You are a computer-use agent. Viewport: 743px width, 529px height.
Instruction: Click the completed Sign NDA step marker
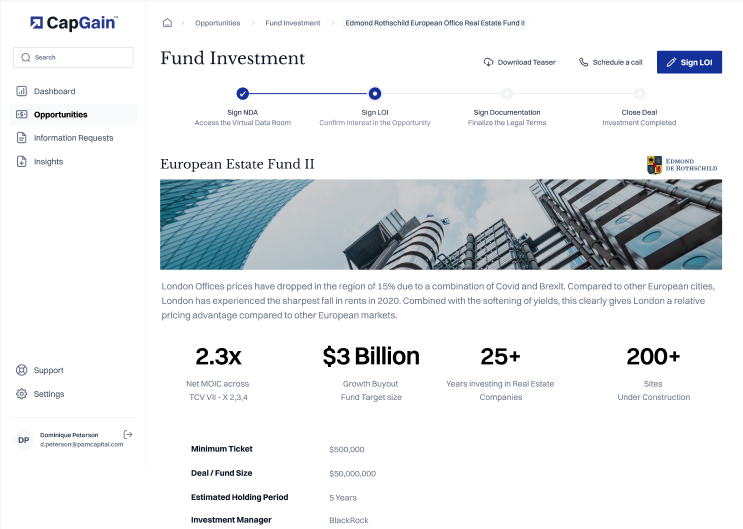[x=243, y=94]
